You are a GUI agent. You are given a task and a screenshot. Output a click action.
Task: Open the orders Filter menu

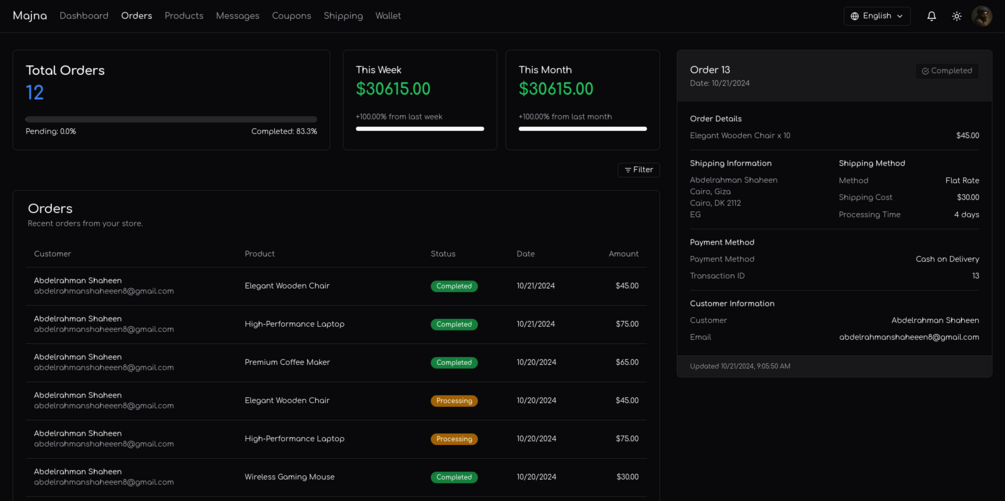coord(638,170)
